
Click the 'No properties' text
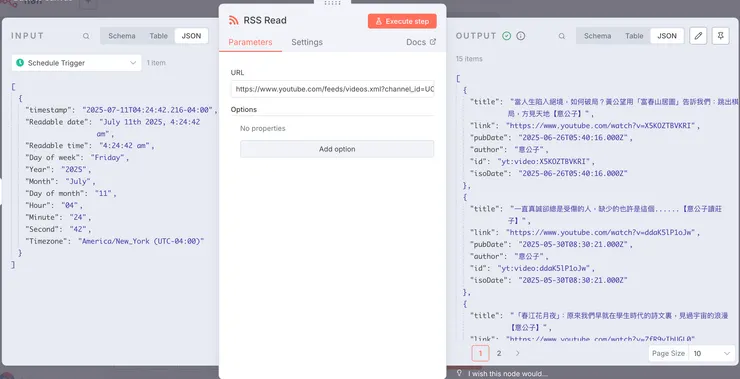[x=263, y=128]
